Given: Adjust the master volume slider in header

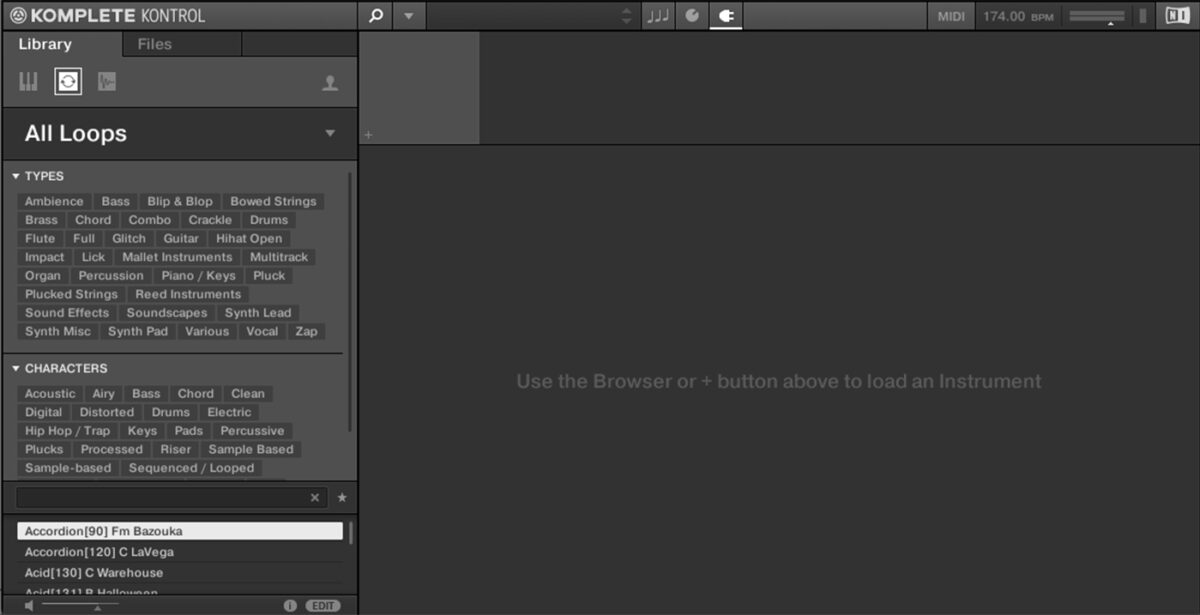Looking at the screenshot, I should point(1097,16).
